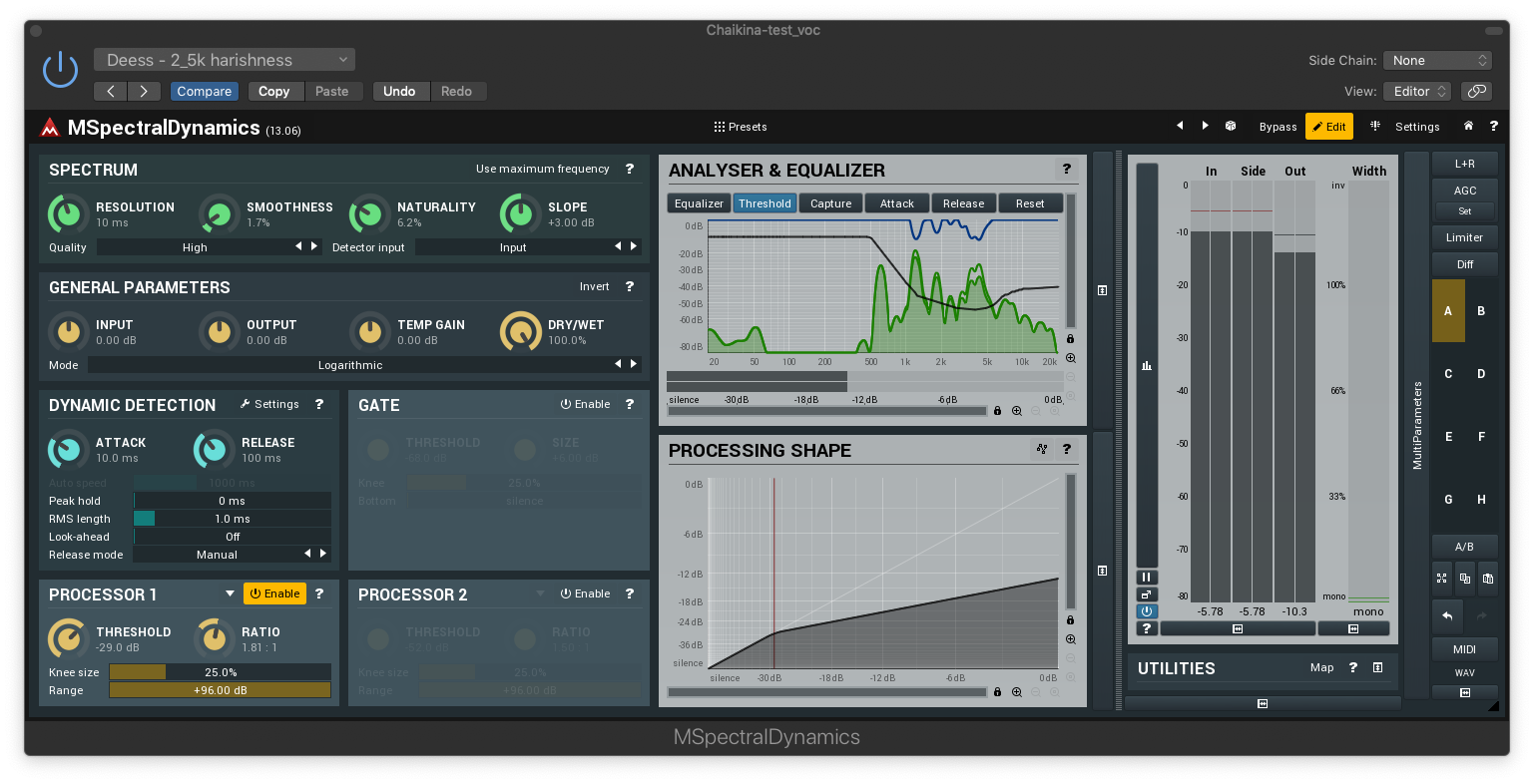This screenshot has width=1534, height=784.
Task: Click the A/B button
Action: coord(1464,547)
